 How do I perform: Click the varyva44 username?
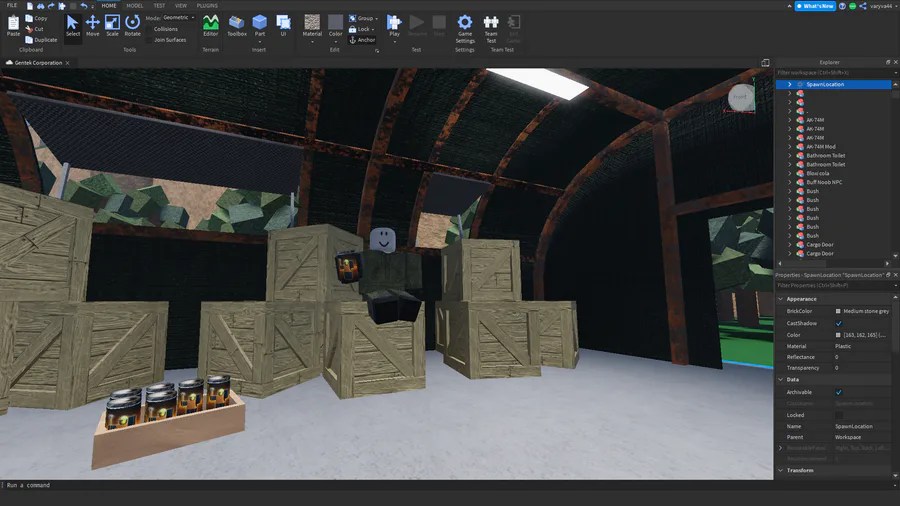coord(881,6)
